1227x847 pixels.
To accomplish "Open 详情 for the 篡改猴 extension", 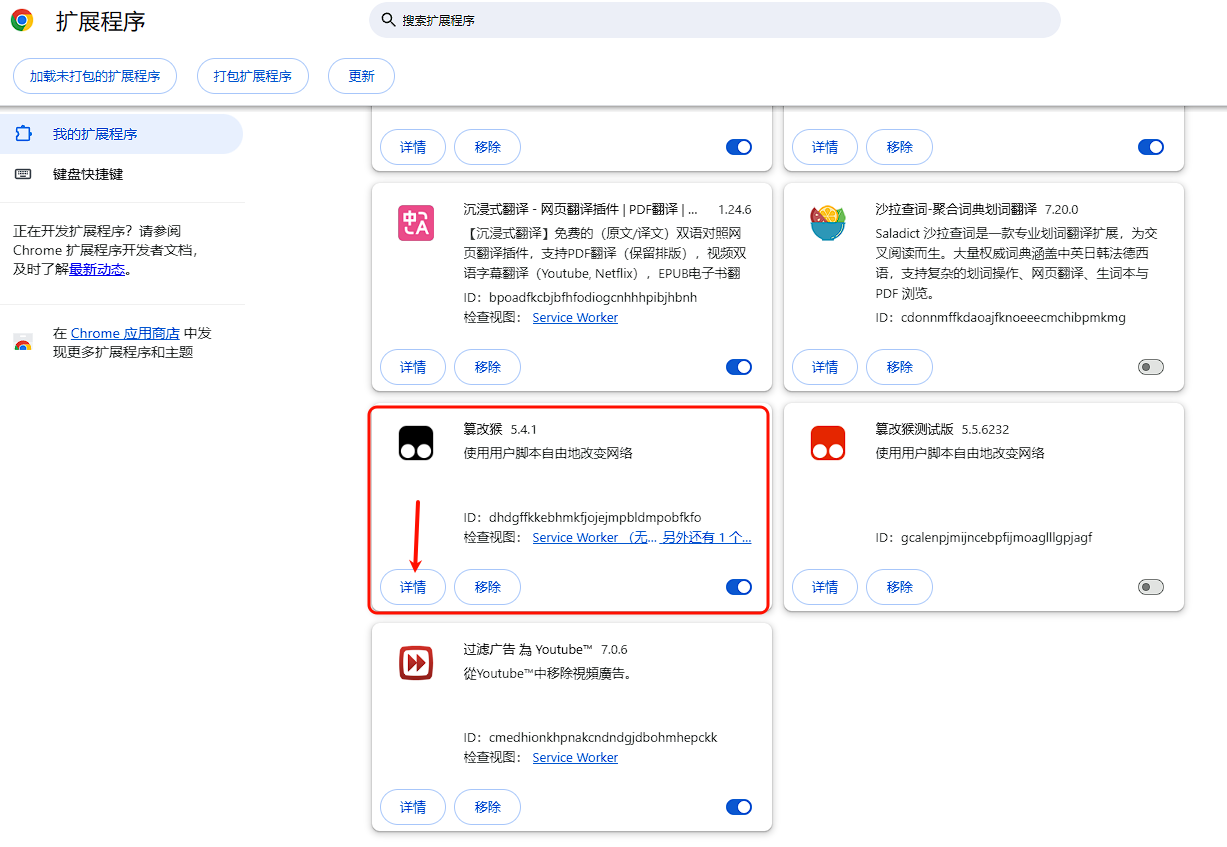I will (412, 587).
